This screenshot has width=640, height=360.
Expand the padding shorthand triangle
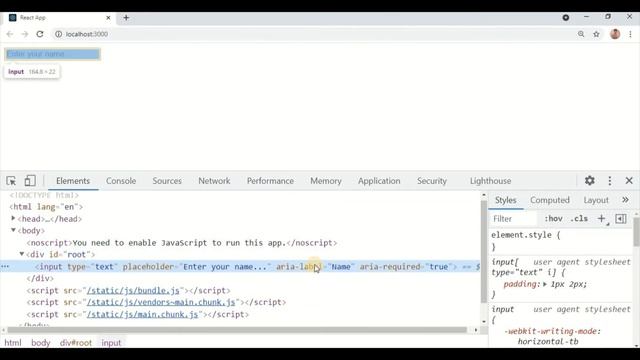[545, 284]
